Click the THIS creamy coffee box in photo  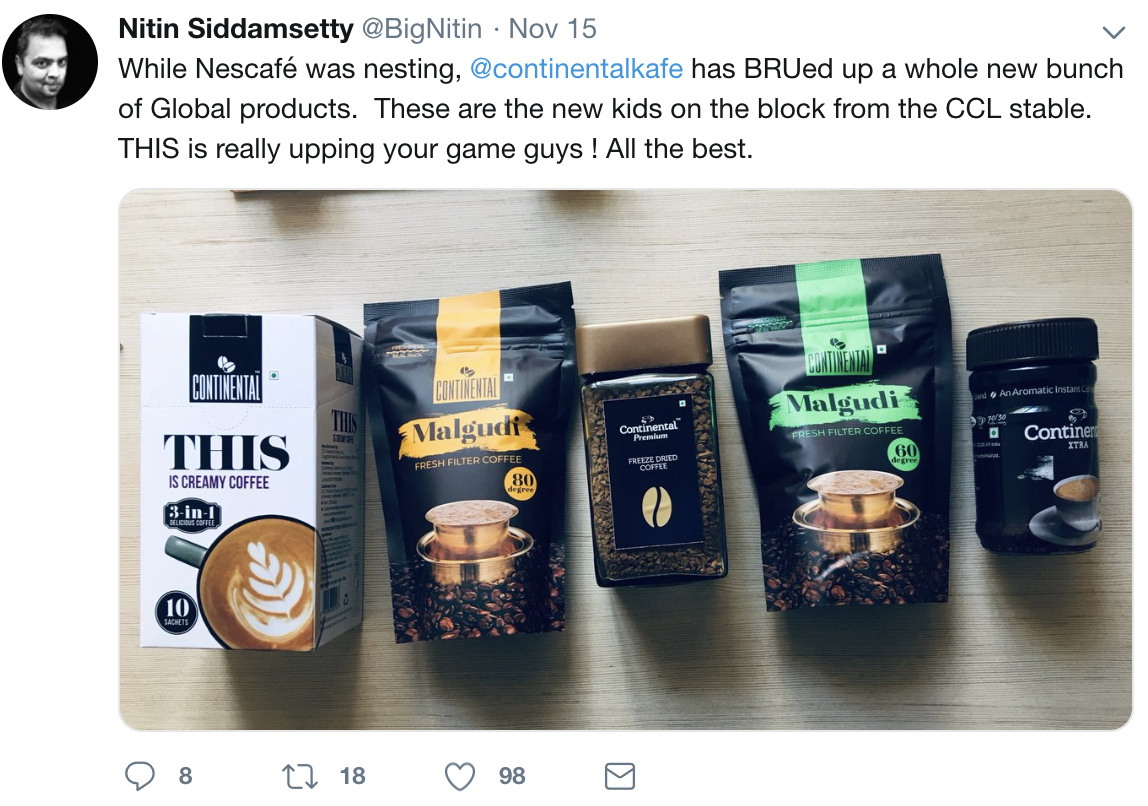click(x=250, y=482)
